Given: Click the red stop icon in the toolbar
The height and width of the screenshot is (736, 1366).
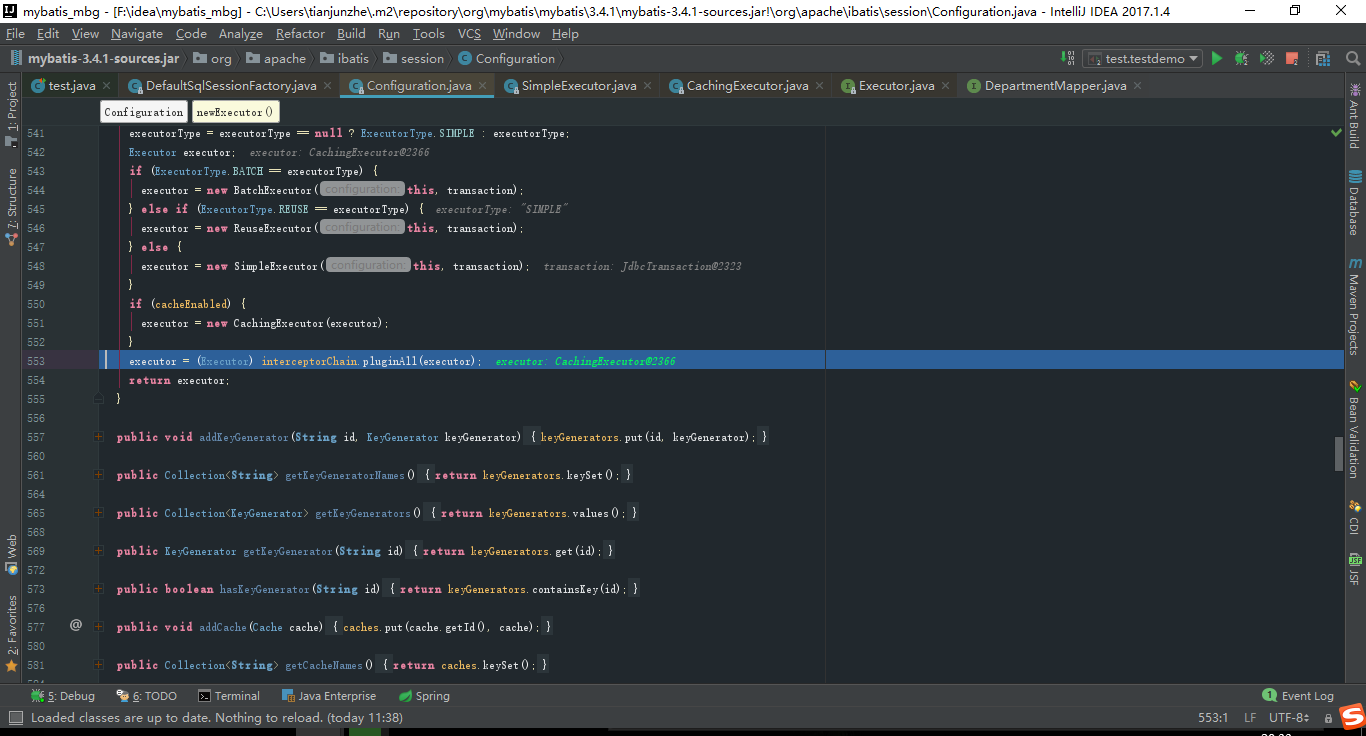Looking at the screenshot, I should pyautogui.click(x=1291, y=58).
